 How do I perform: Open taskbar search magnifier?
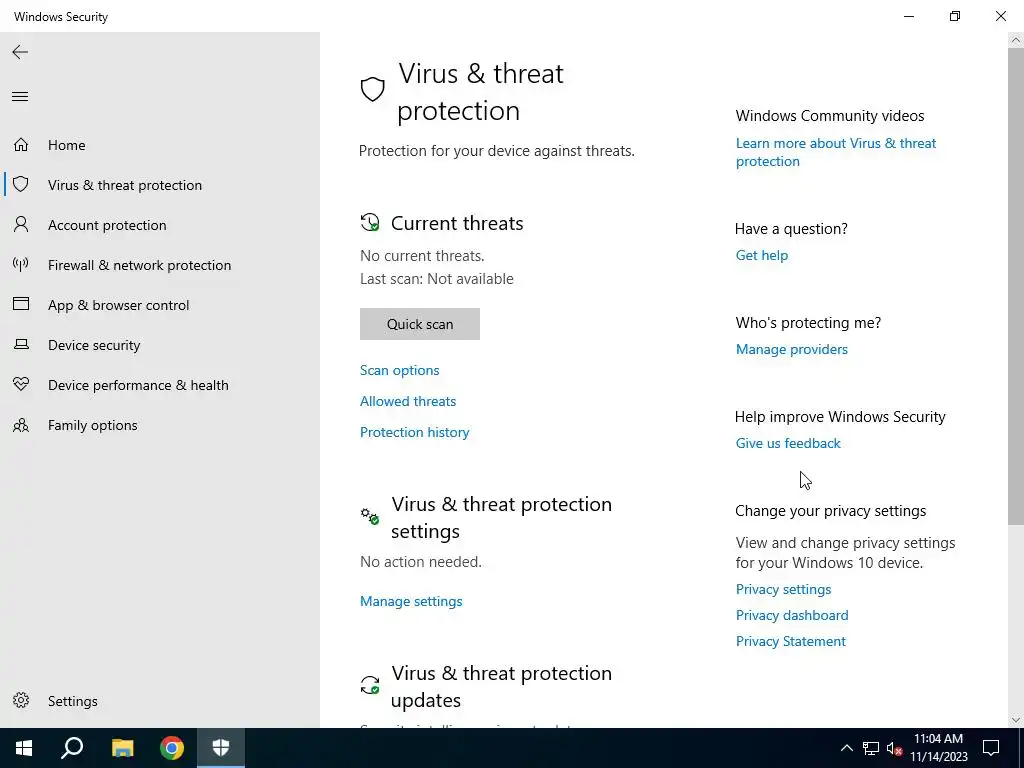click(72, 748)
